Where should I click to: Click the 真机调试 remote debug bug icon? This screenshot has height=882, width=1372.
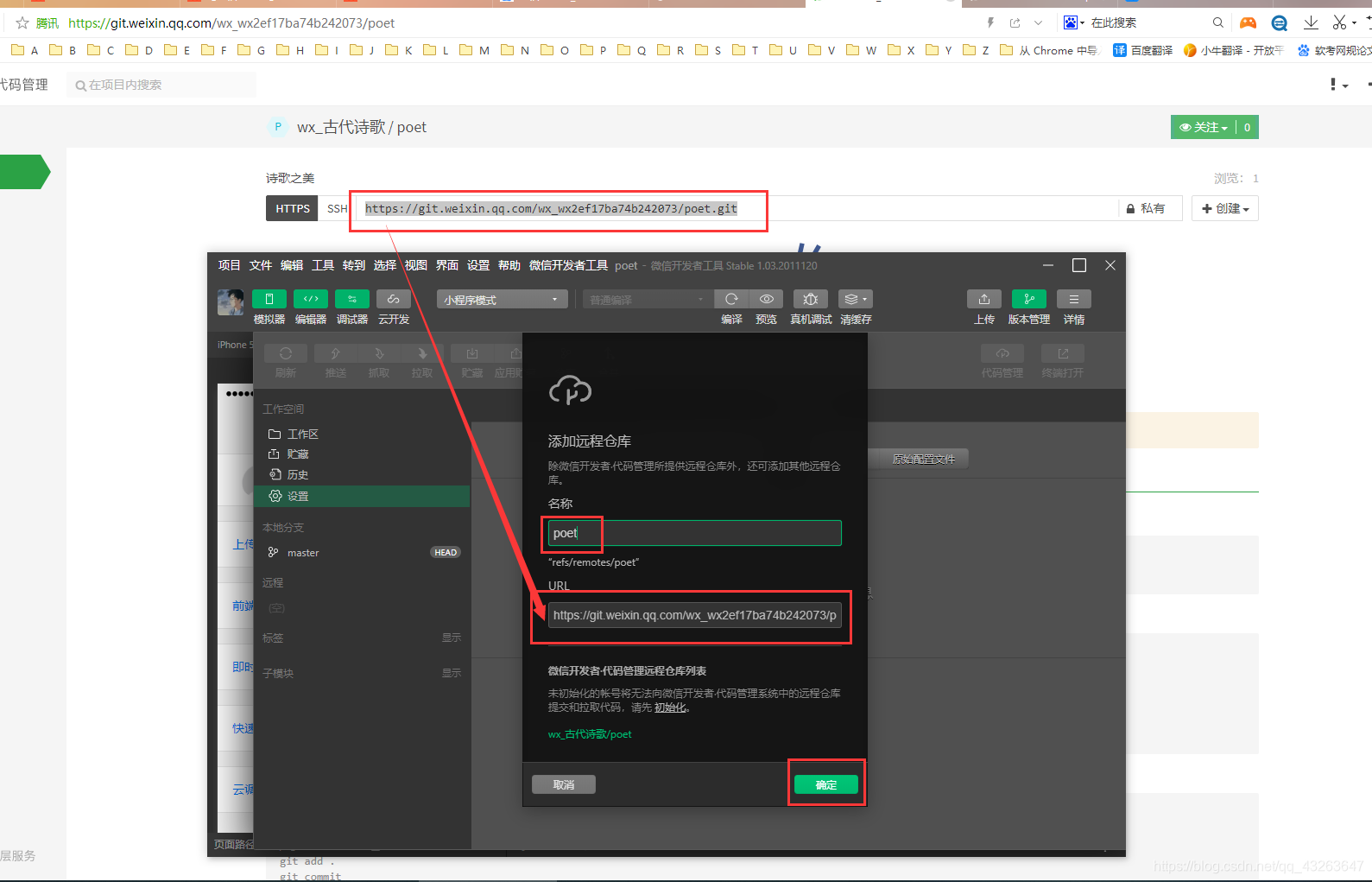(x=811, y=299)
